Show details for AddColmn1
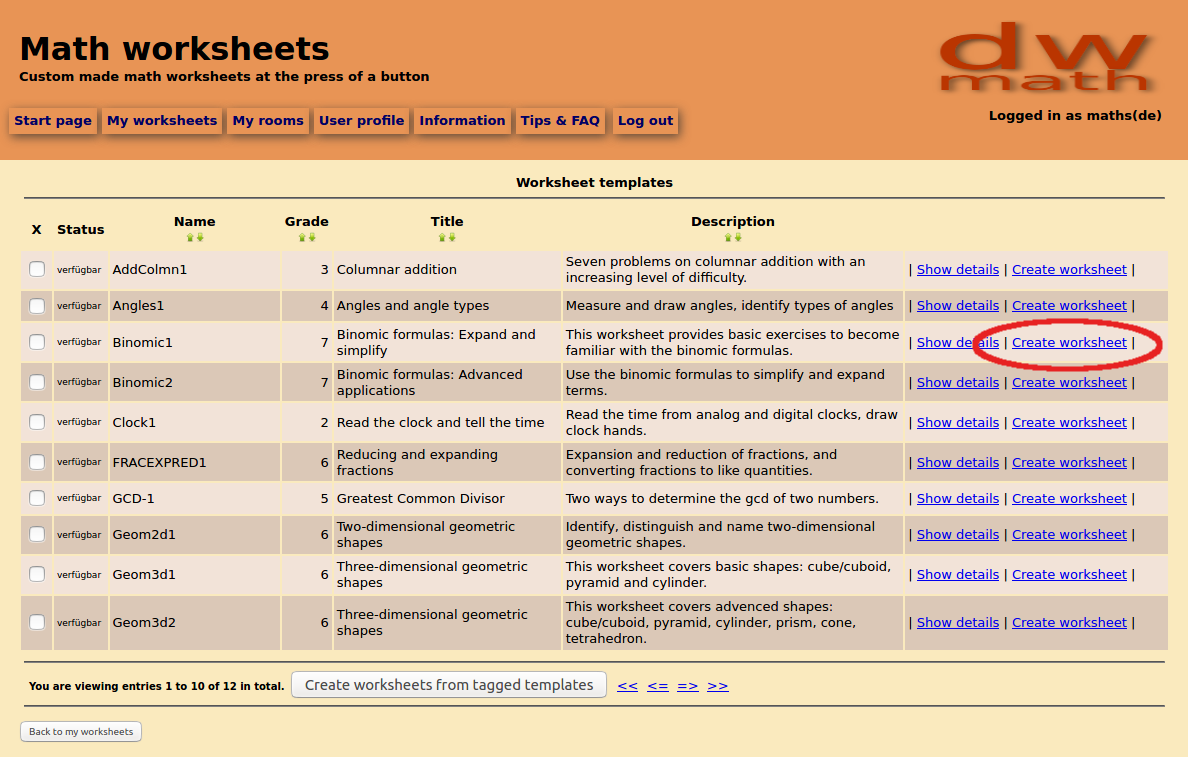 point(958,269)
